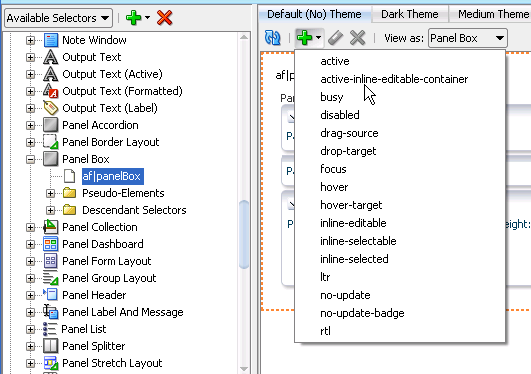Switch to the Default (No) Theme tab

(314, 14)
